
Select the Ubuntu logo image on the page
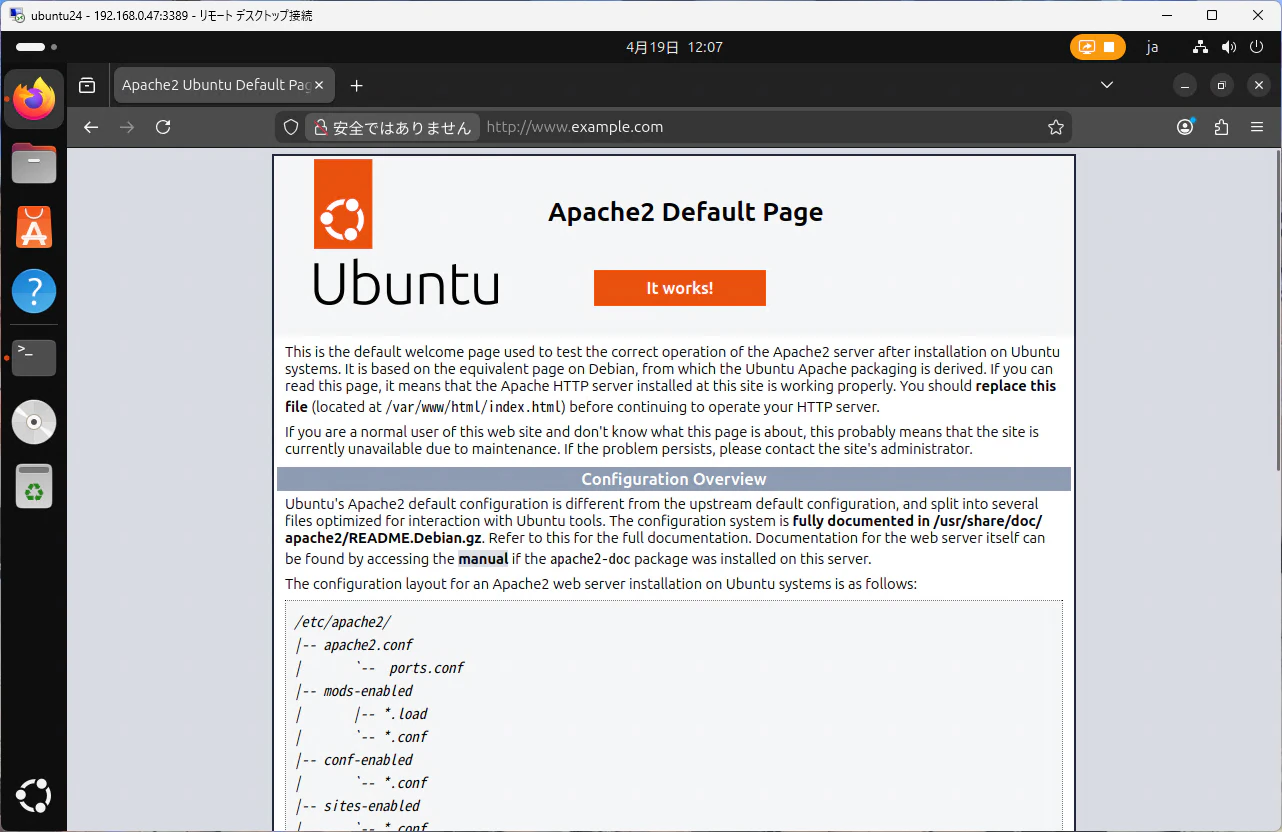(x=406, y=232)
